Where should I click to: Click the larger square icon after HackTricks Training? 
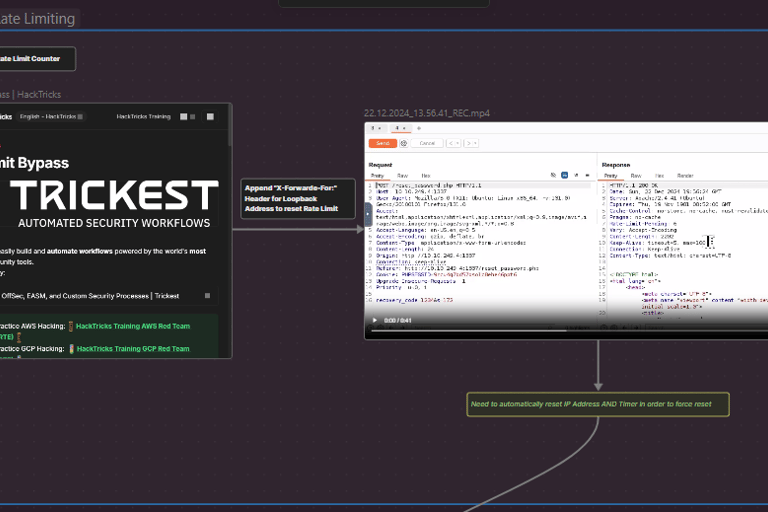(x=184, y=117)
